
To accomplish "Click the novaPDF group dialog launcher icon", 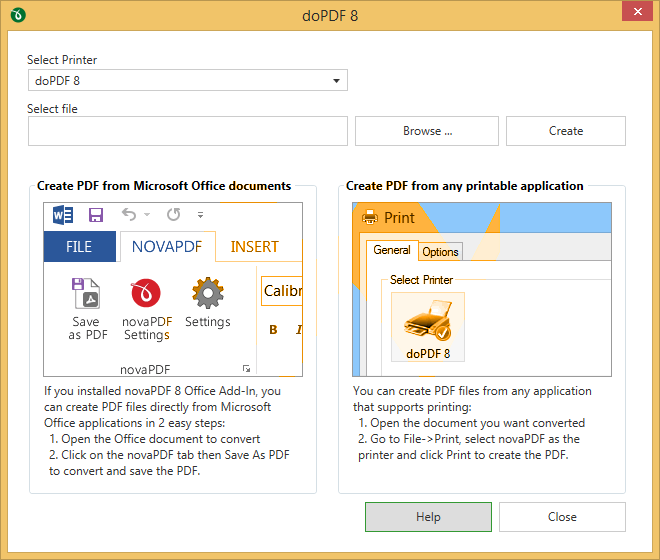I will click(x=246, y=369).
